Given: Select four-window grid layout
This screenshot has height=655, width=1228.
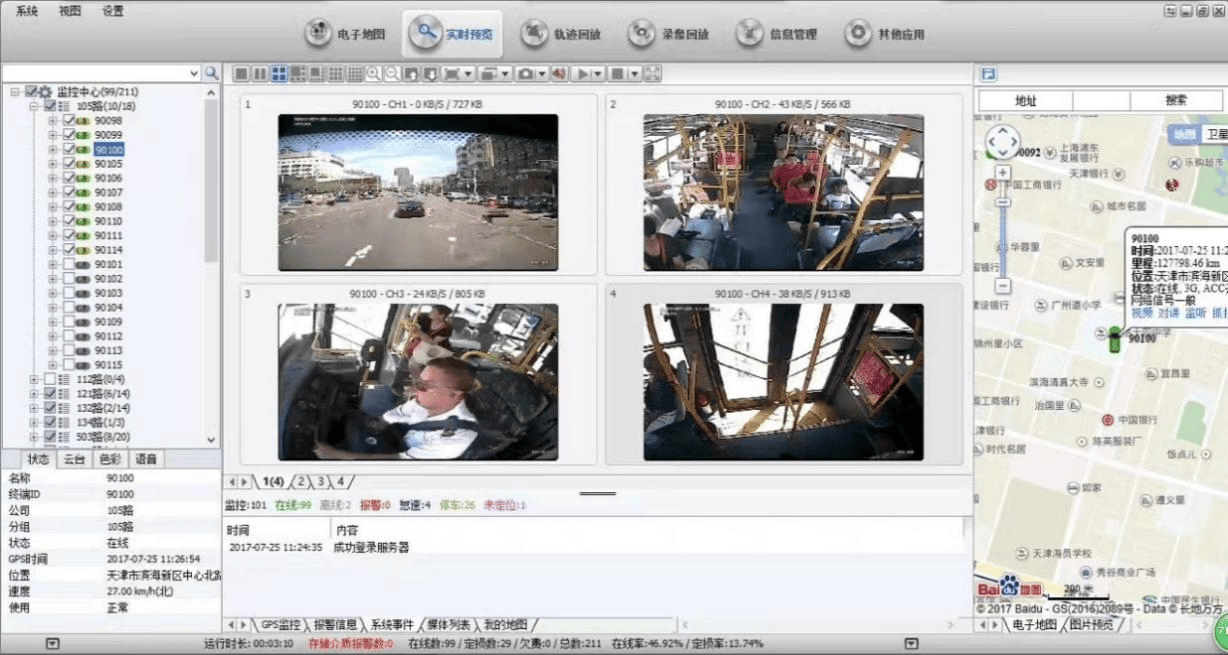Looking at the screenshot, I should click(279, 74).
